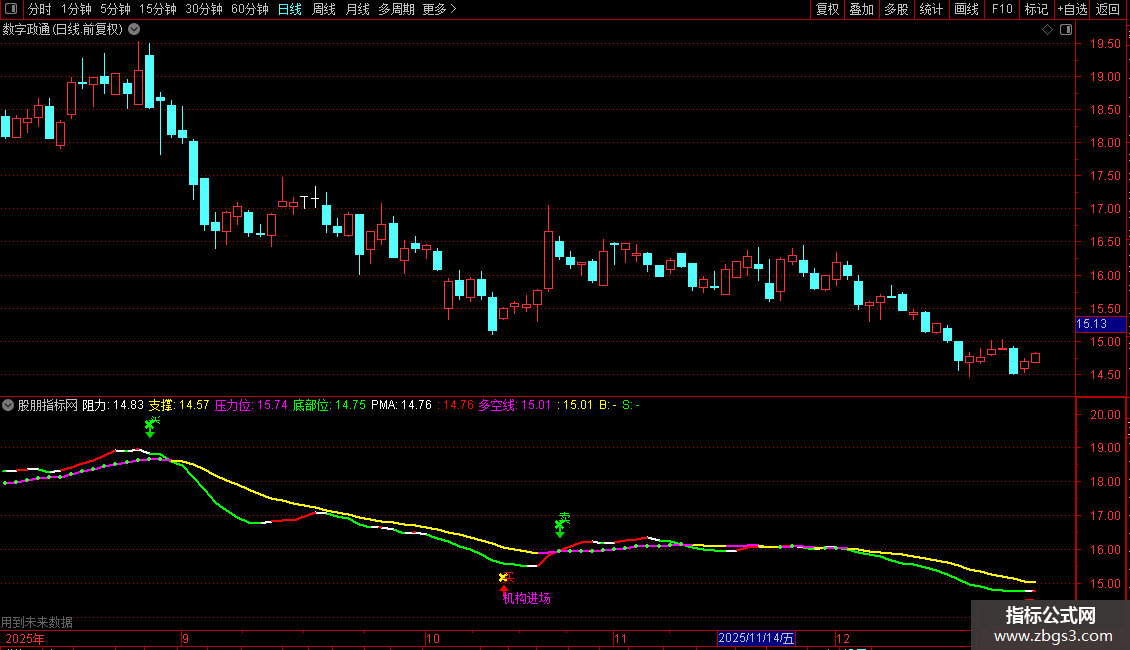The image size is (1130, 650).
Task: Open the indicator dropdown beside 股朋指标网
Action: coord(8,405)
